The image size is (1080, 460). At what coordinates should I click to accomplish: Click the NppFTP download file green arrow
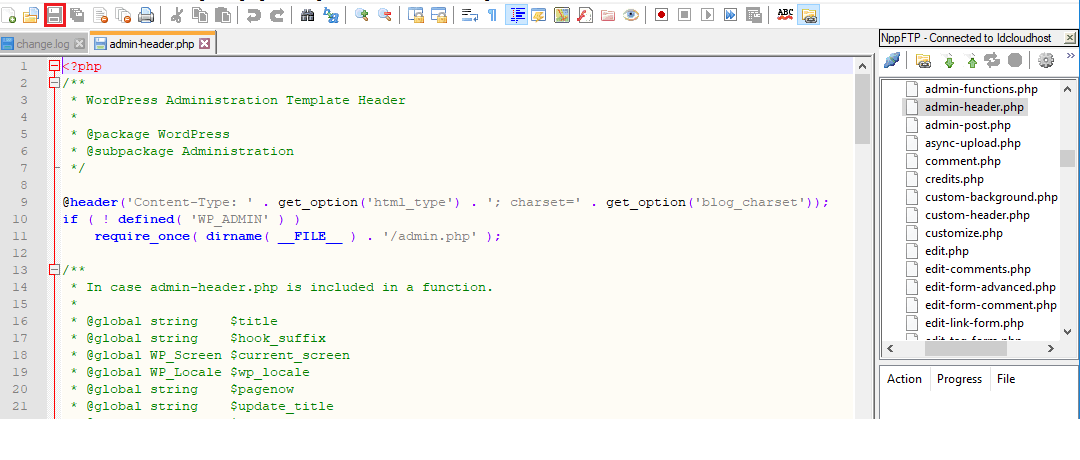[x=948, y=61]
